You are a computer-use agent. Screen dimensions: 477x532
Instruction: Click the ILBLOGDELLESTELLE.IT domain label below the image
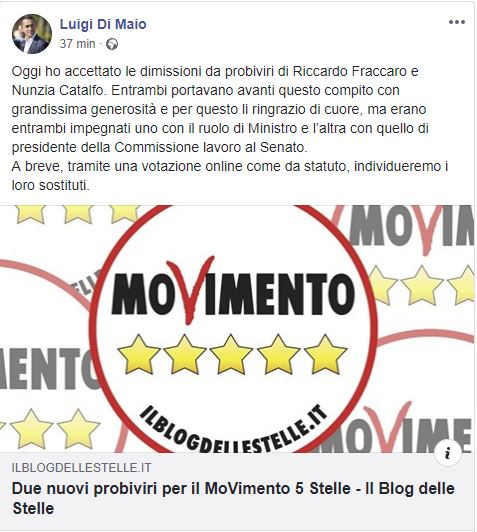(x=81, y=468)
